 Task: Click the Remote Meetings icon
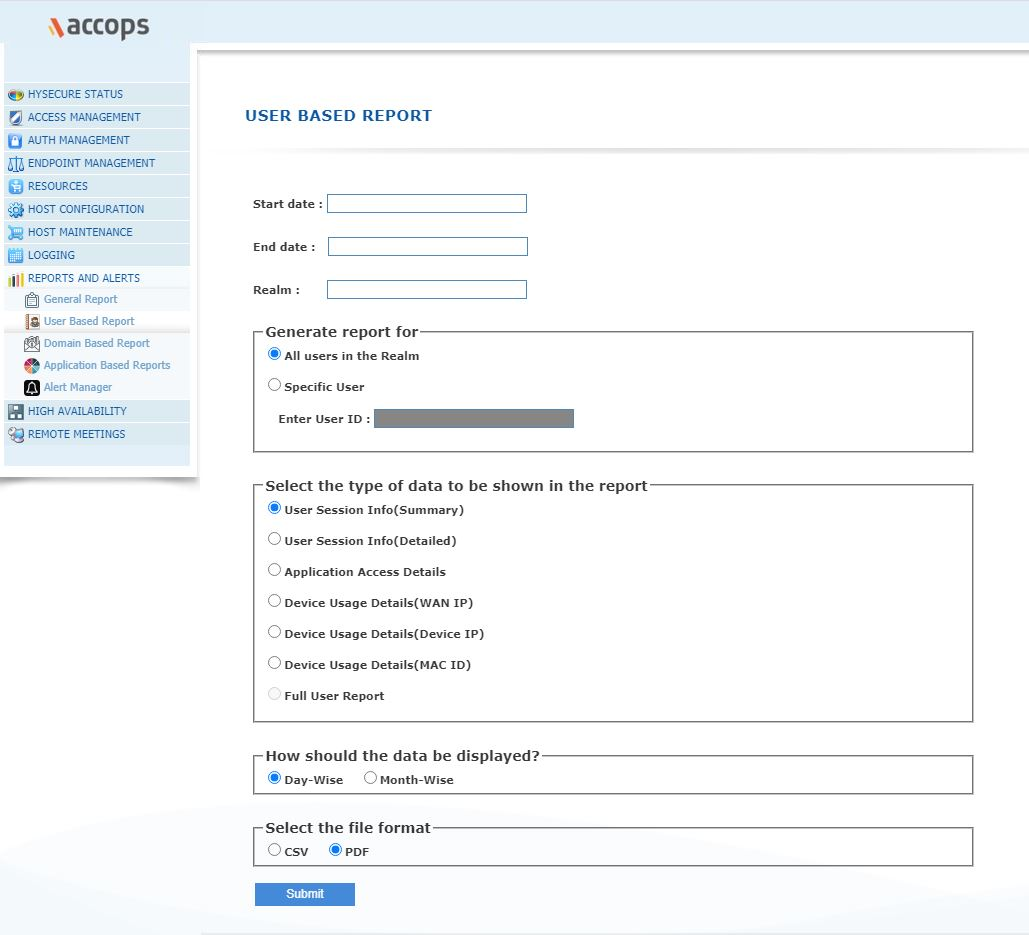click(16, 434)
